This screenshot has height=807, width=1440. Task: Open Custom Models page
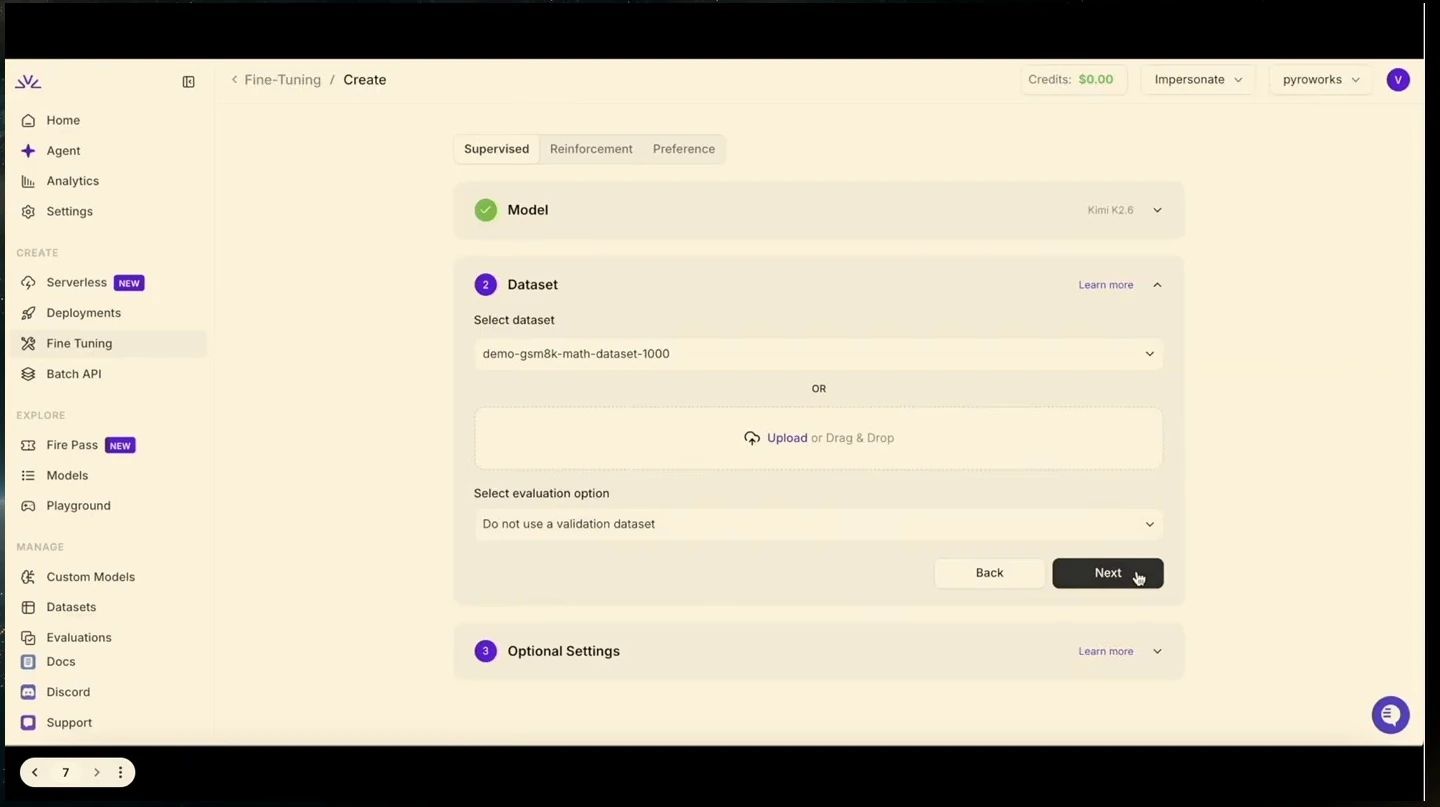coord(90,577)
